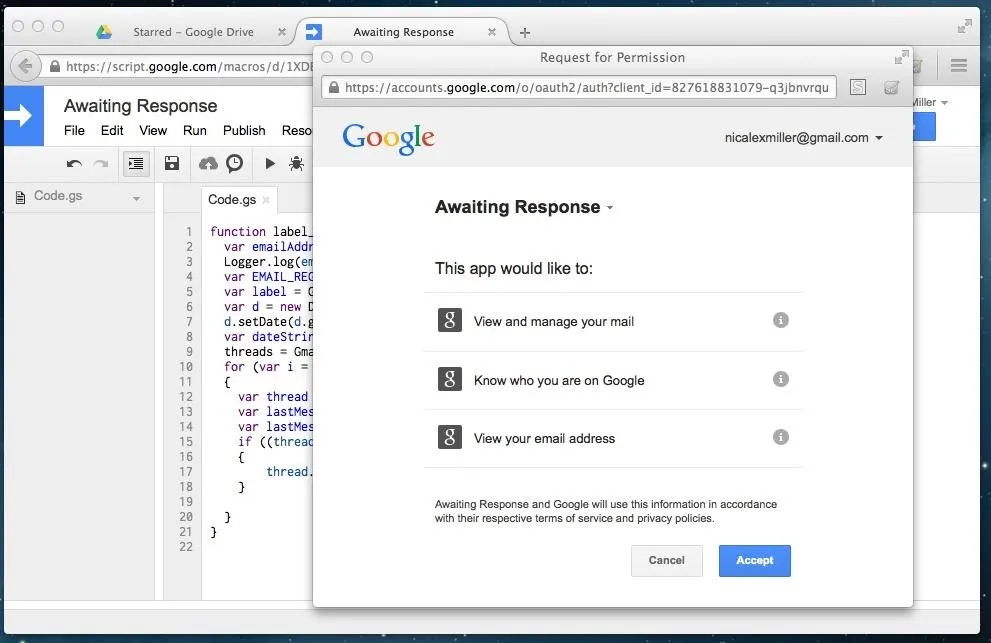991x643 pixels.
Task: Click the g icon beside Know who you are on Google
Action: (x=450, y=379)
